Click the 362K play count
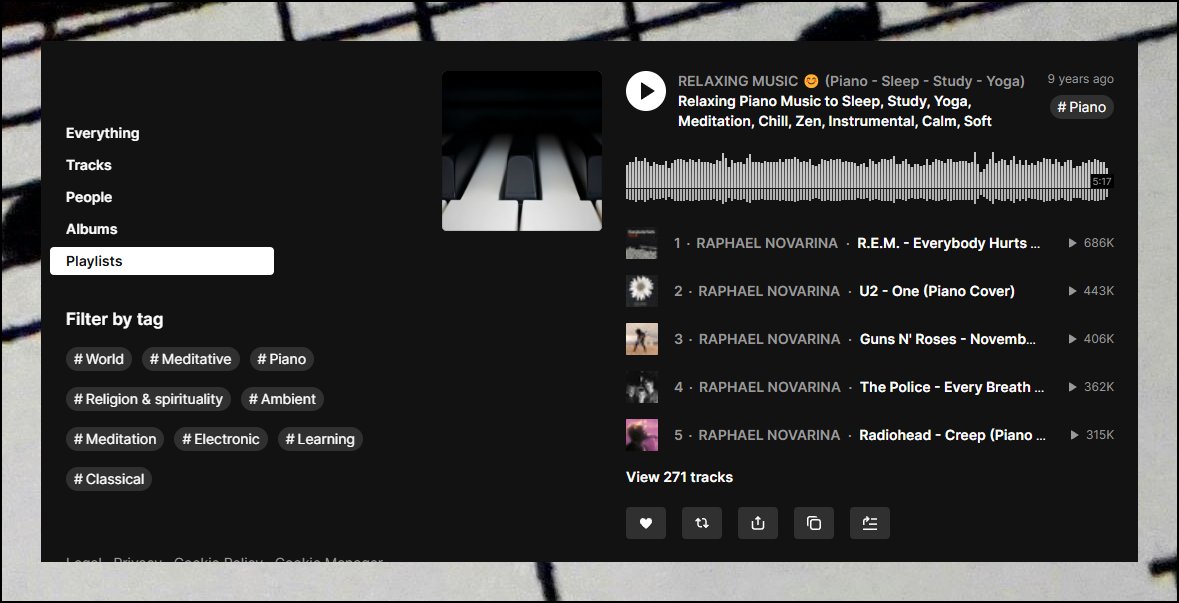 [x=1091, y=387]
